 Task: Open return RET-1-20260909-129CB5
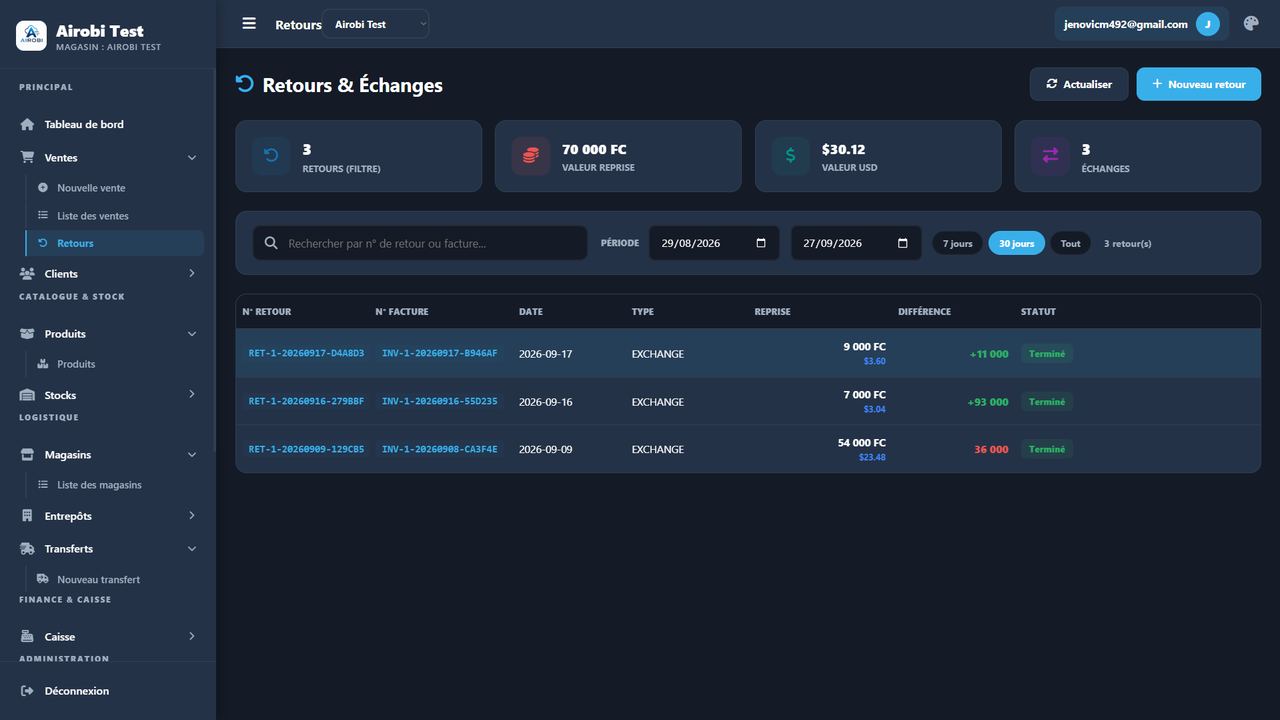(306, 450)
